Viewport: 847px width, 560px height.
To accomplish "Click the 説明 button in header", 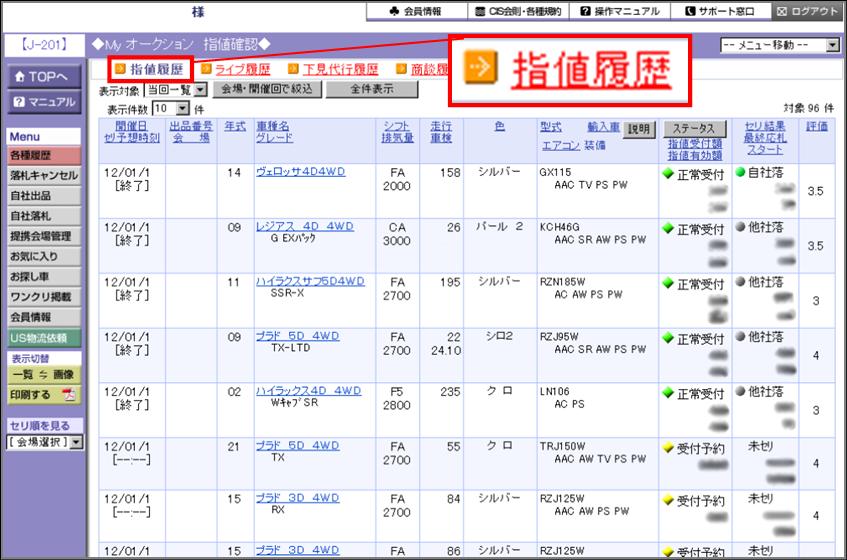I will (x=639, y=129).
